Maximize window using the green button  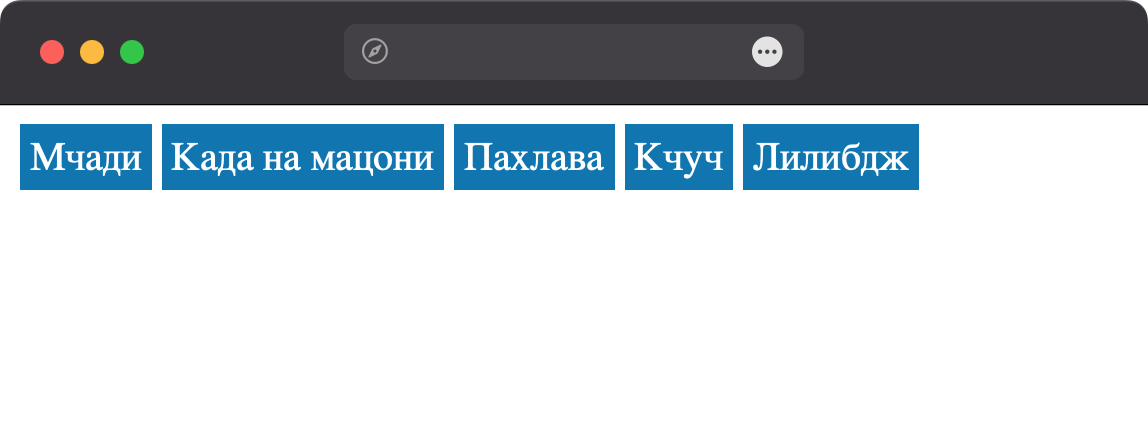click(132, 52)
